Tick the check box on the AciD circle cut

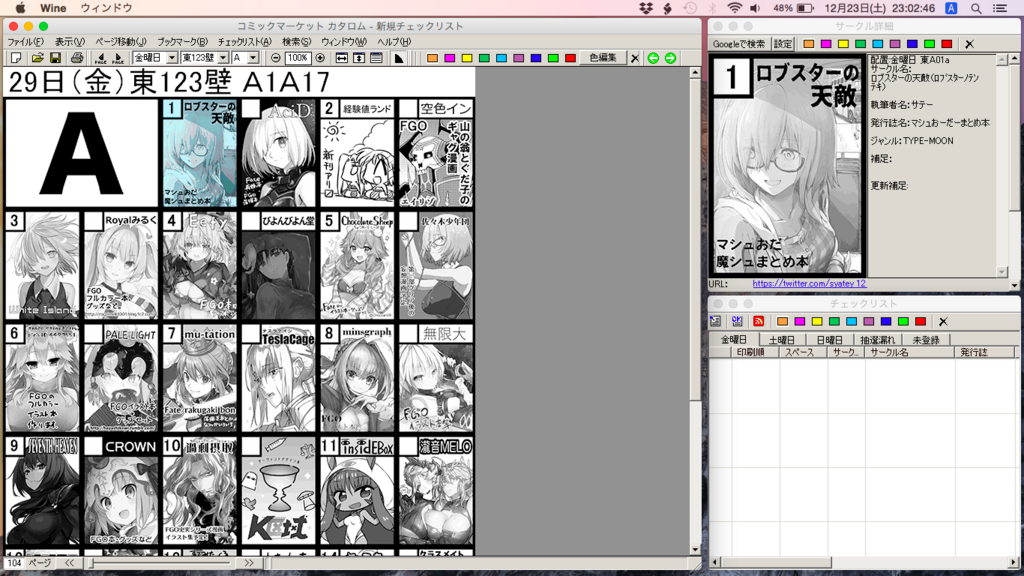pyautogui.click(x=251, y=108)
